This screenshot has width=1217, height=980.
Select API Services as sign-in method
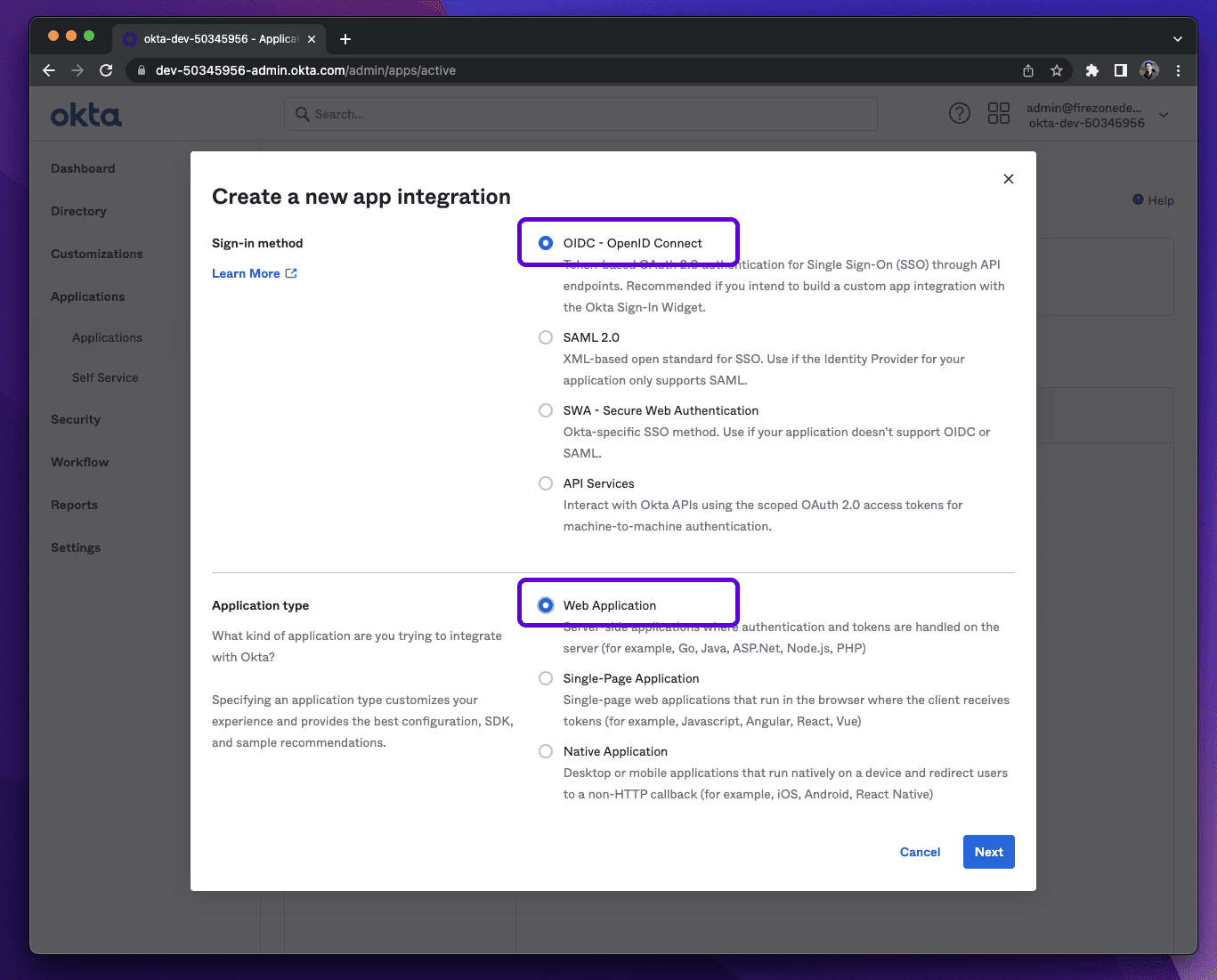[545, 483]
